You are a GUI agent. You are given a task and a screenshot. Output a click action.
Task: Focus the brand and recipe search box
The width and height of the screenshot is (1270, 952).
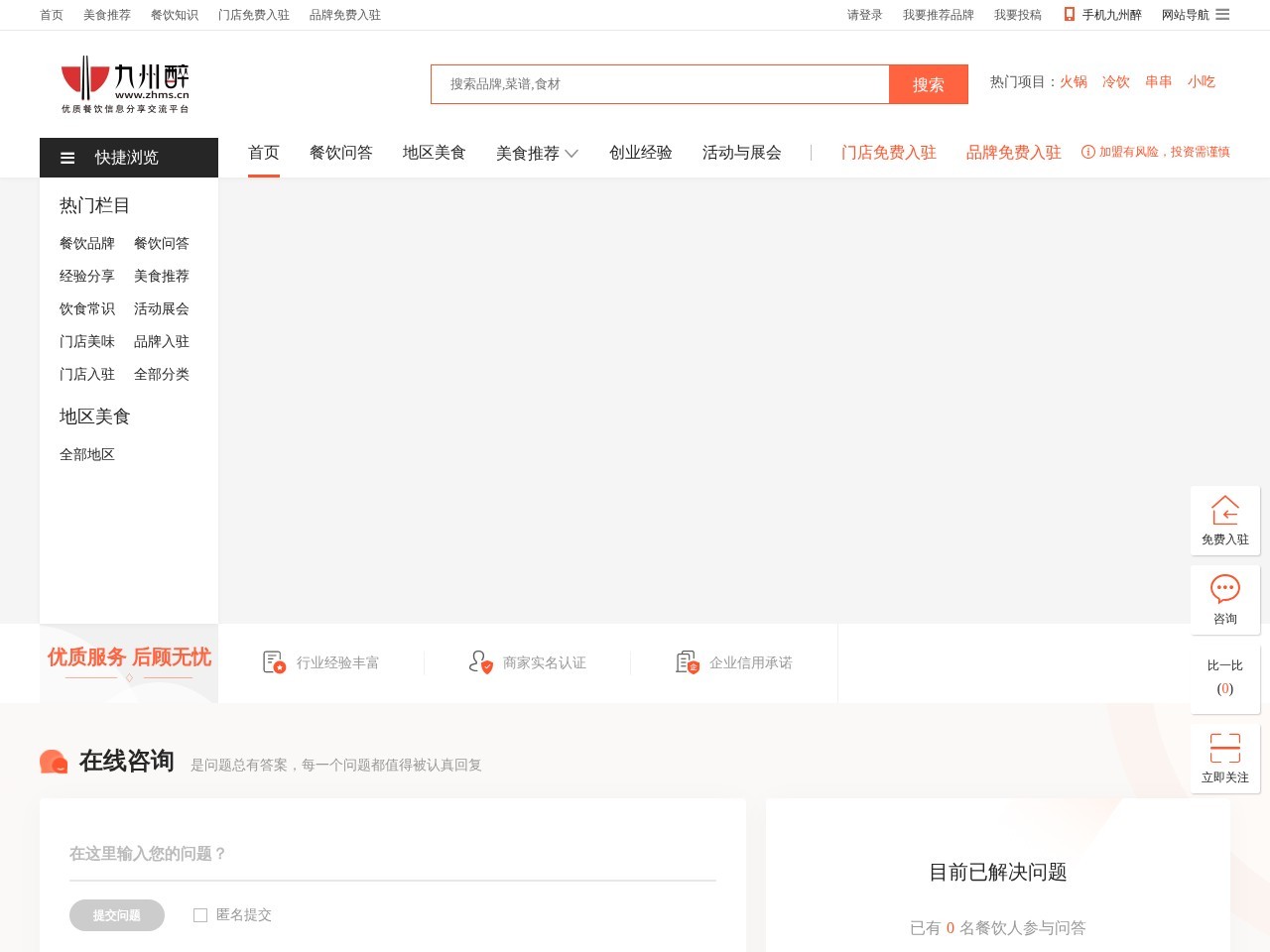click(x=660, y=84)
